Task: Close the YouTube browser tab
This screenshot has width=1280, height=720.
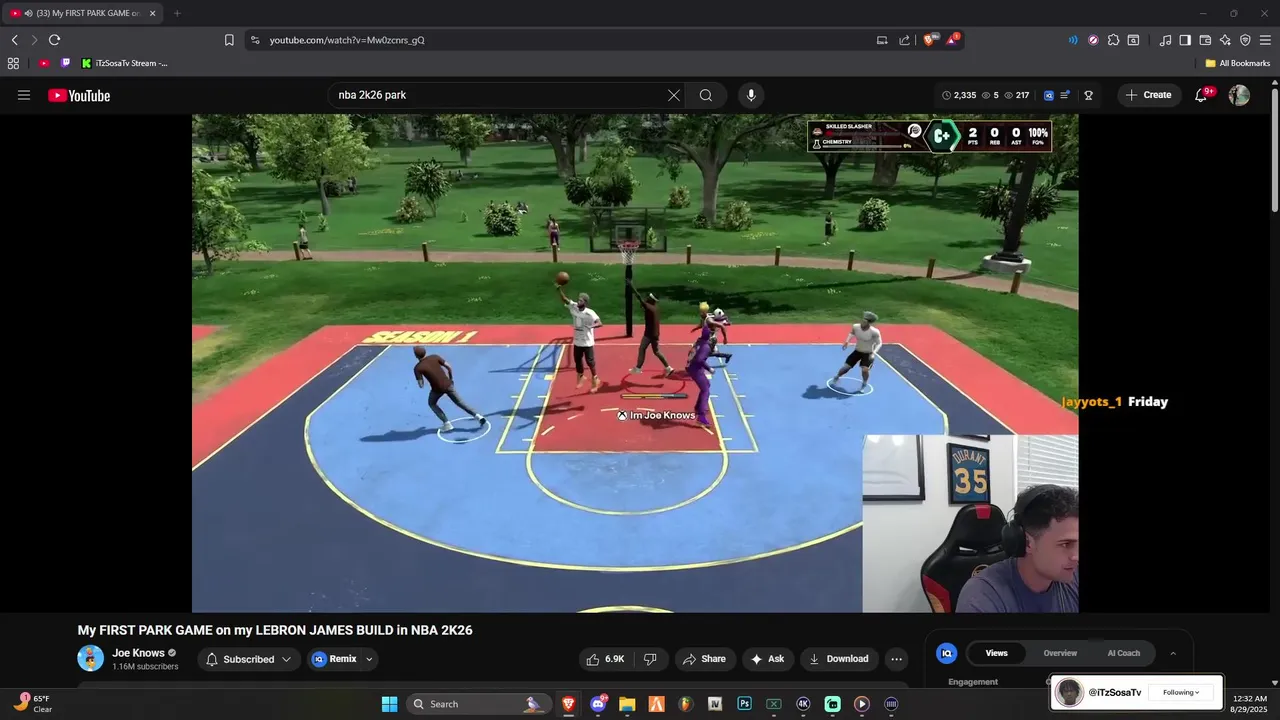Action: (153, 13)
